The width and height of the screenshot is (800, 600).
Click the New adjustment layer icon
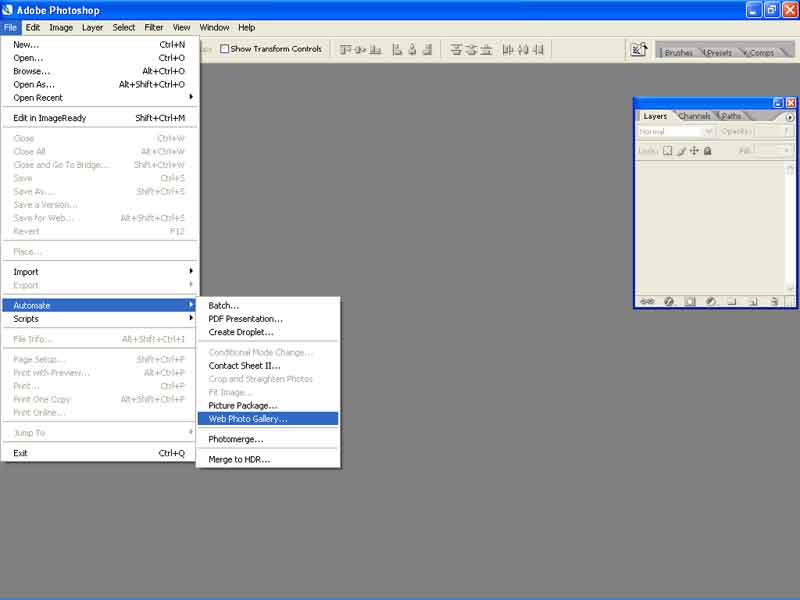pyautogui.click(x=711, y=301)
